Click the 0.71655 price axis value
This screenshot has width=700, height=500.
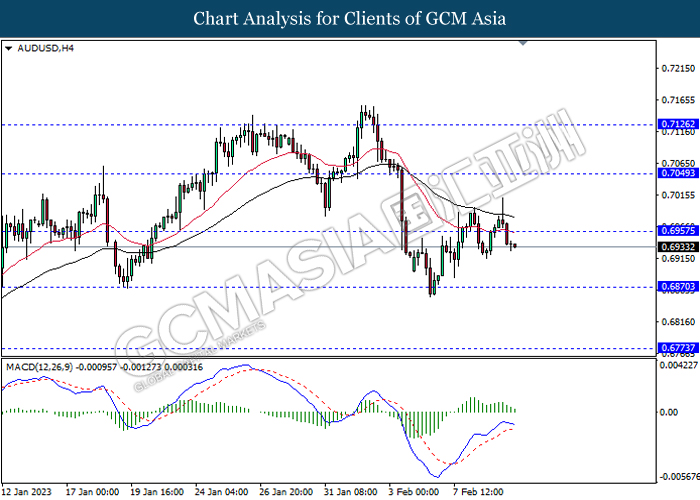[x=678, y=100]
